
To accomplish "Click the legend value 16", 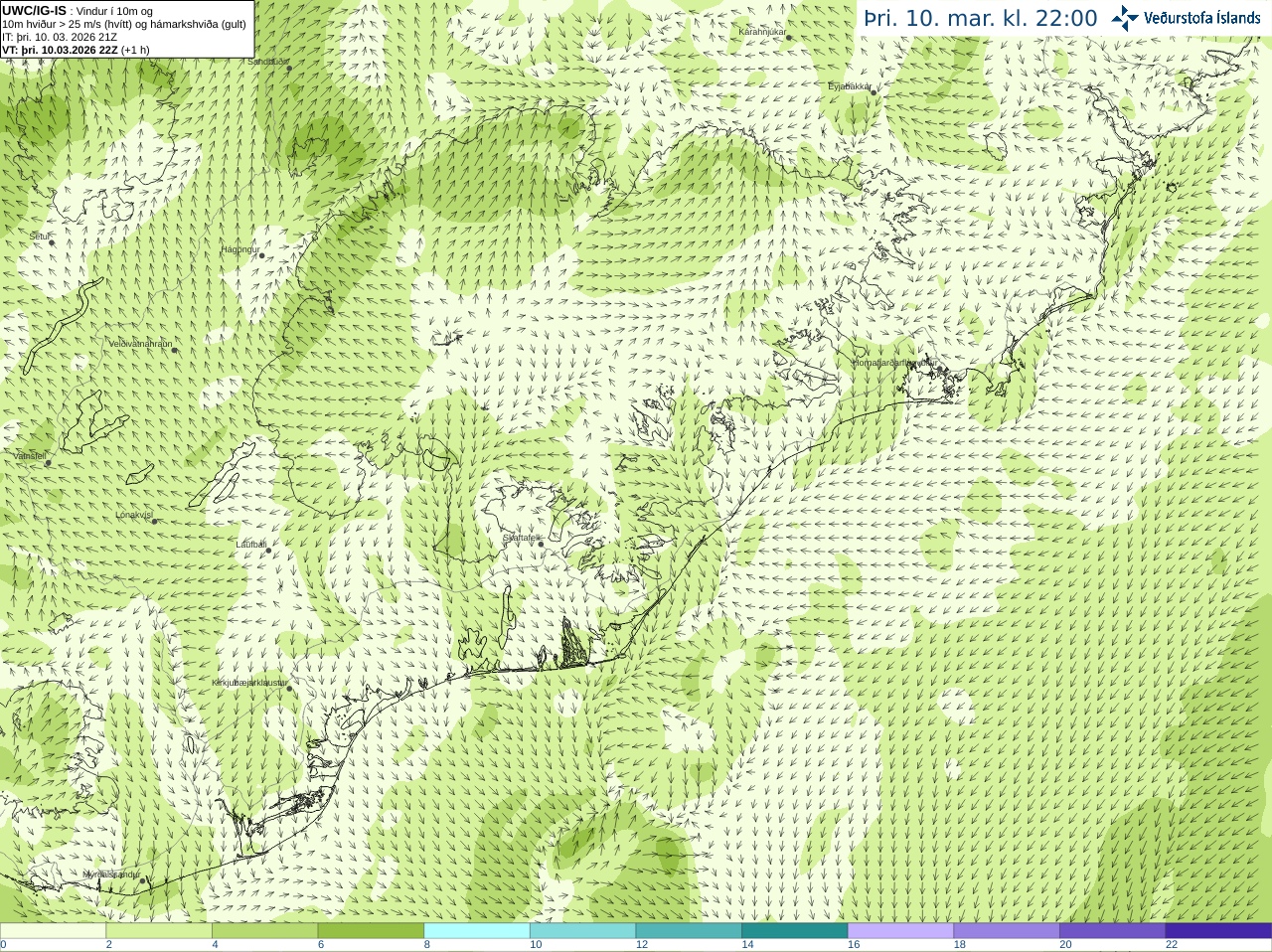I will (x=854, y=945).
